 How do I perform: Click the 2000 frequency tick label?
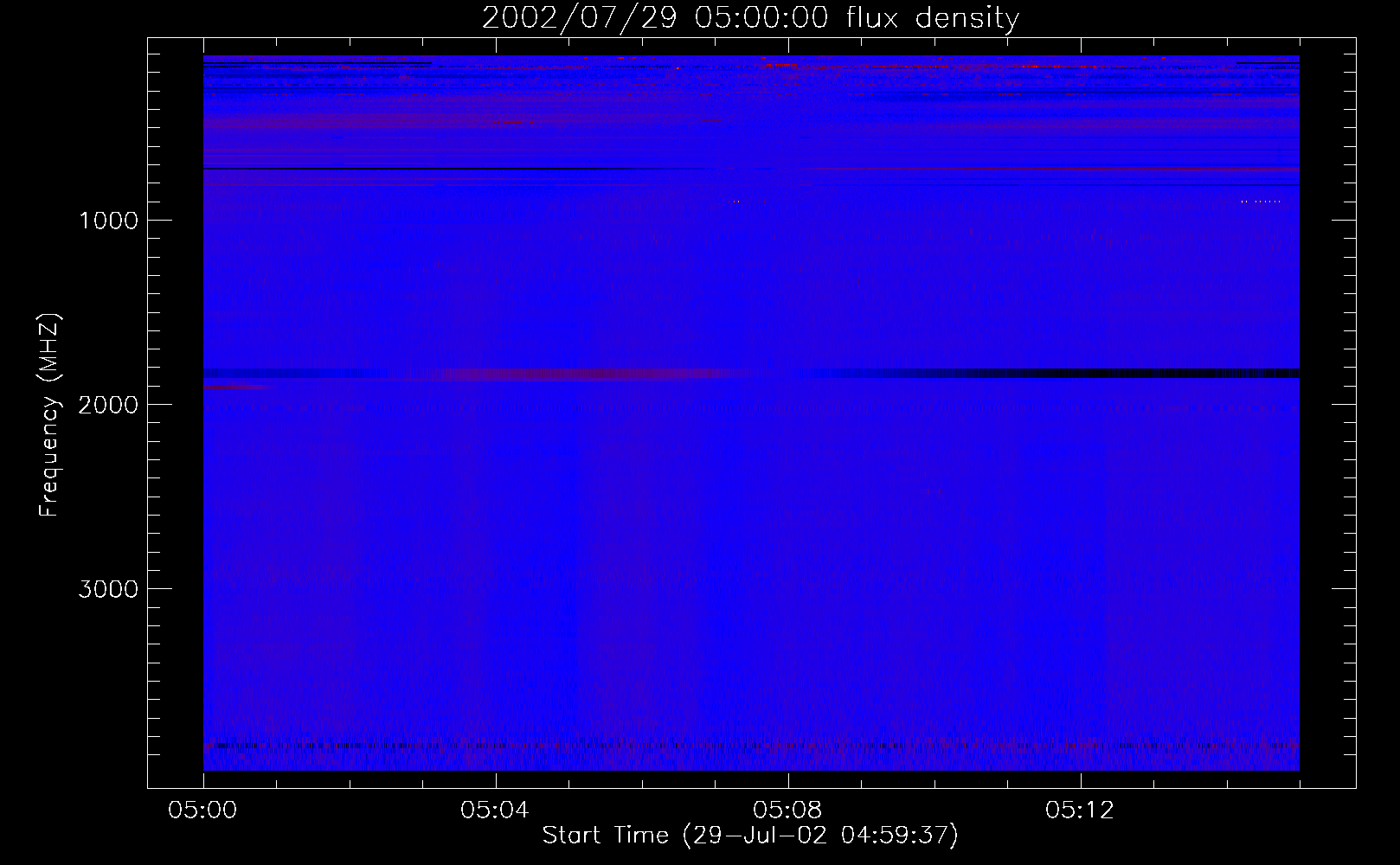coord(108,405)
